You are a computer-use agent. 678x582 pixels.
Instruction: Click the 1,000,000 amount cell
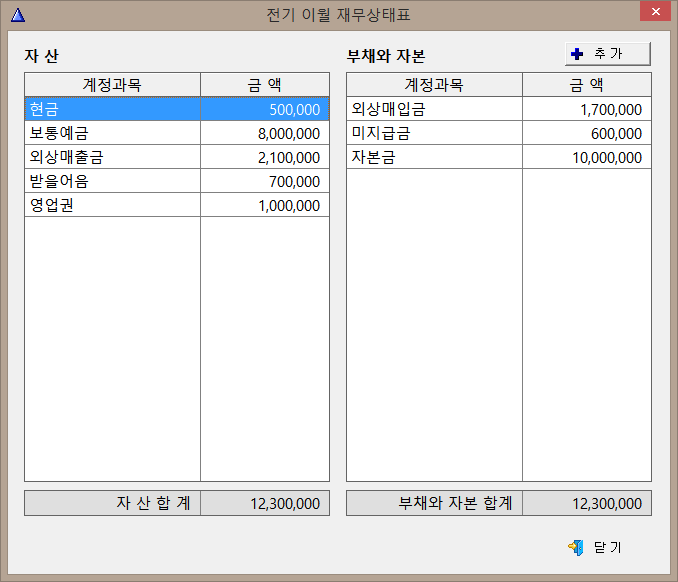tap(265, 205)
